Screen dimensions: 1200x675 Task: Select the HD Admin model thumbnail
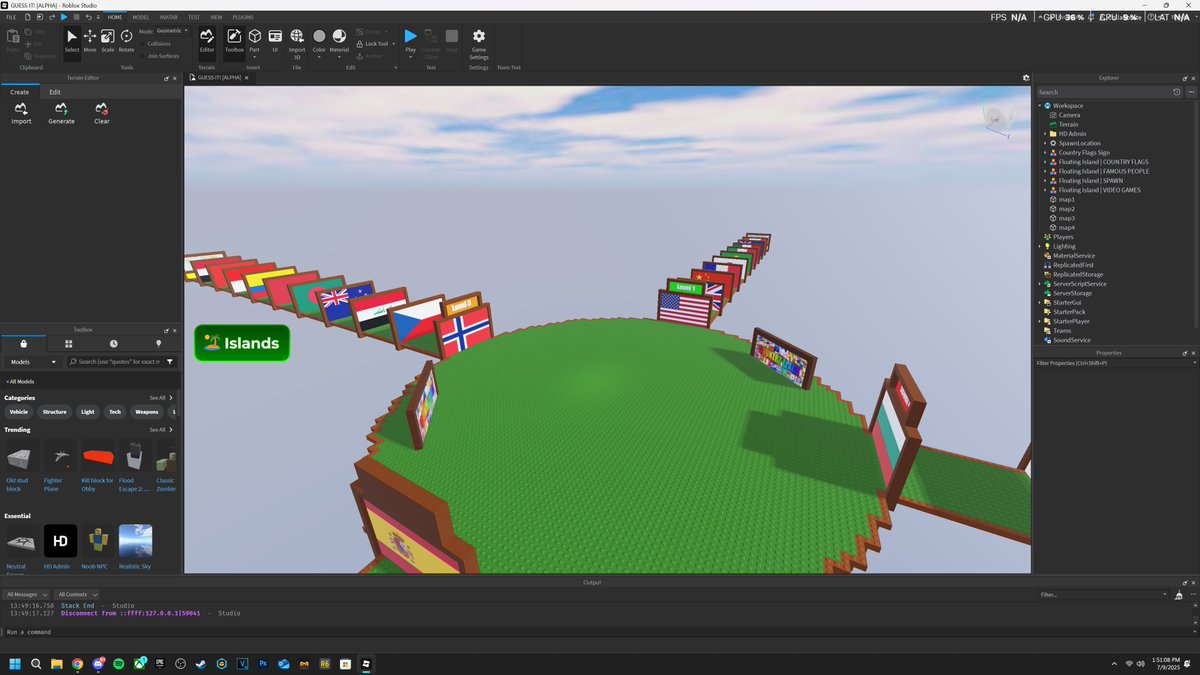tap(60, 541)
